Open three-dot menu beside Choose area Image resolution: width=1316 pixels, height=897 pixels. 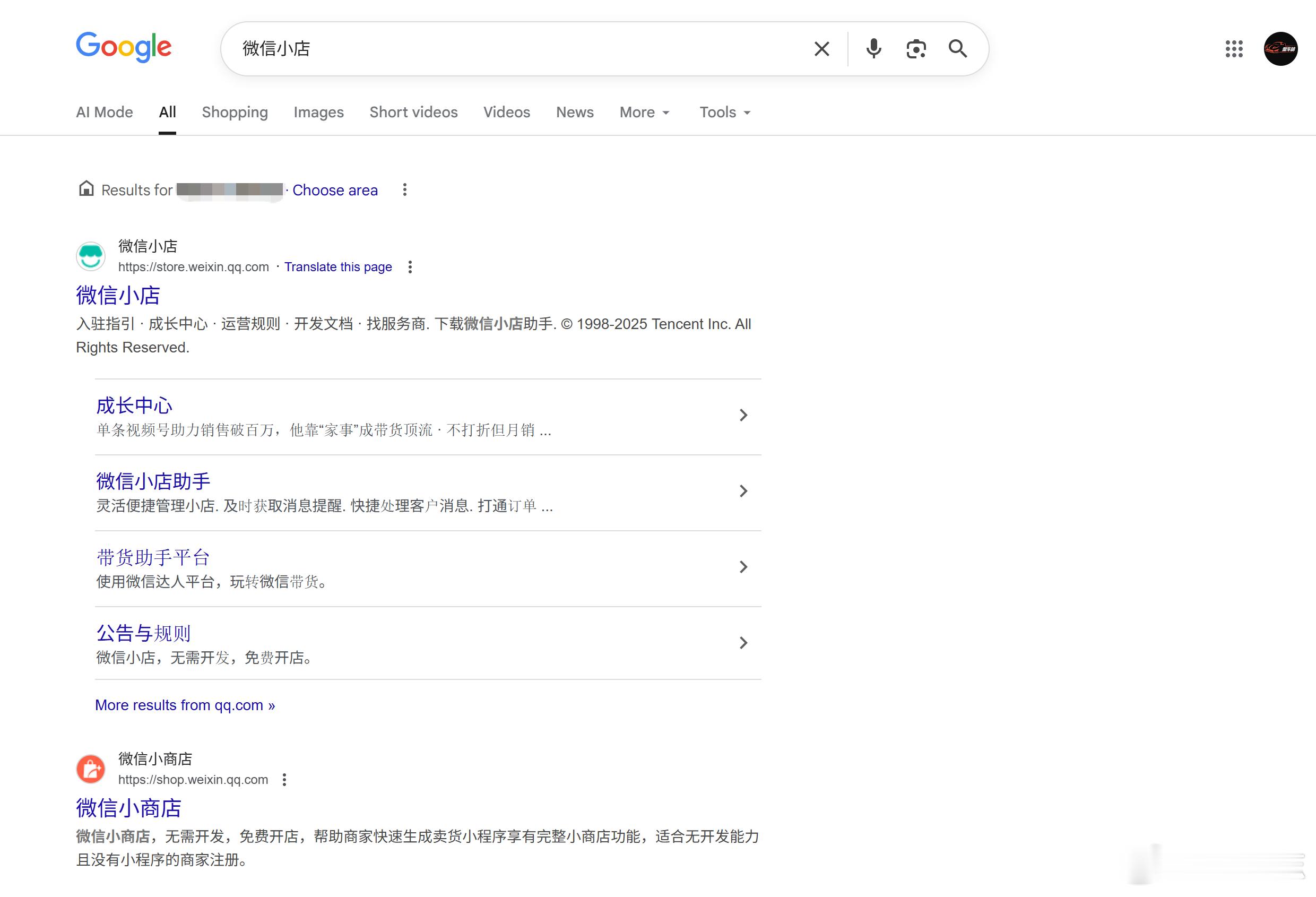[x=404, y=189]
